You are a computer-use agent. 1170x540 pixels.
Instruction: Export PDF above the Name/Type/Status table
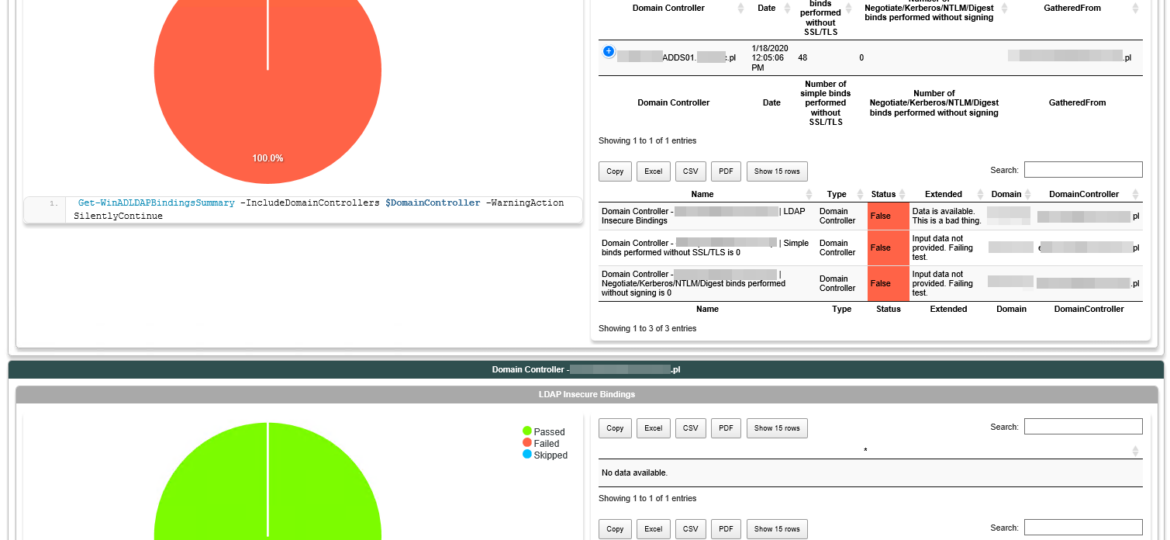point(726,172)
